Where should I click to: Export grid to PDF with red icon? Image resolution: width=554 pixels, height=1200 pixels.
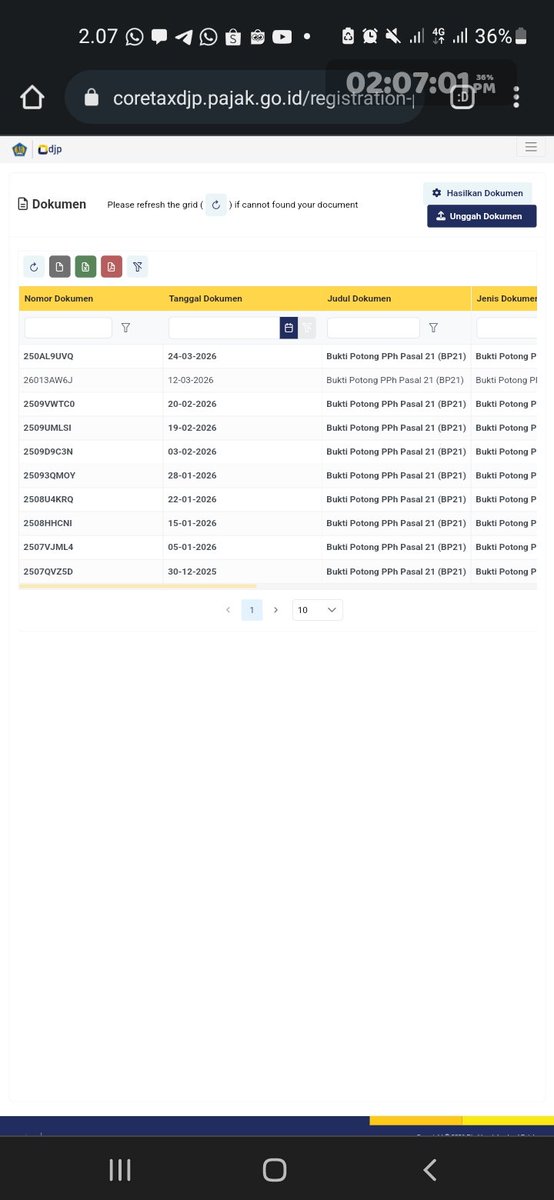[x=112, y=267]
